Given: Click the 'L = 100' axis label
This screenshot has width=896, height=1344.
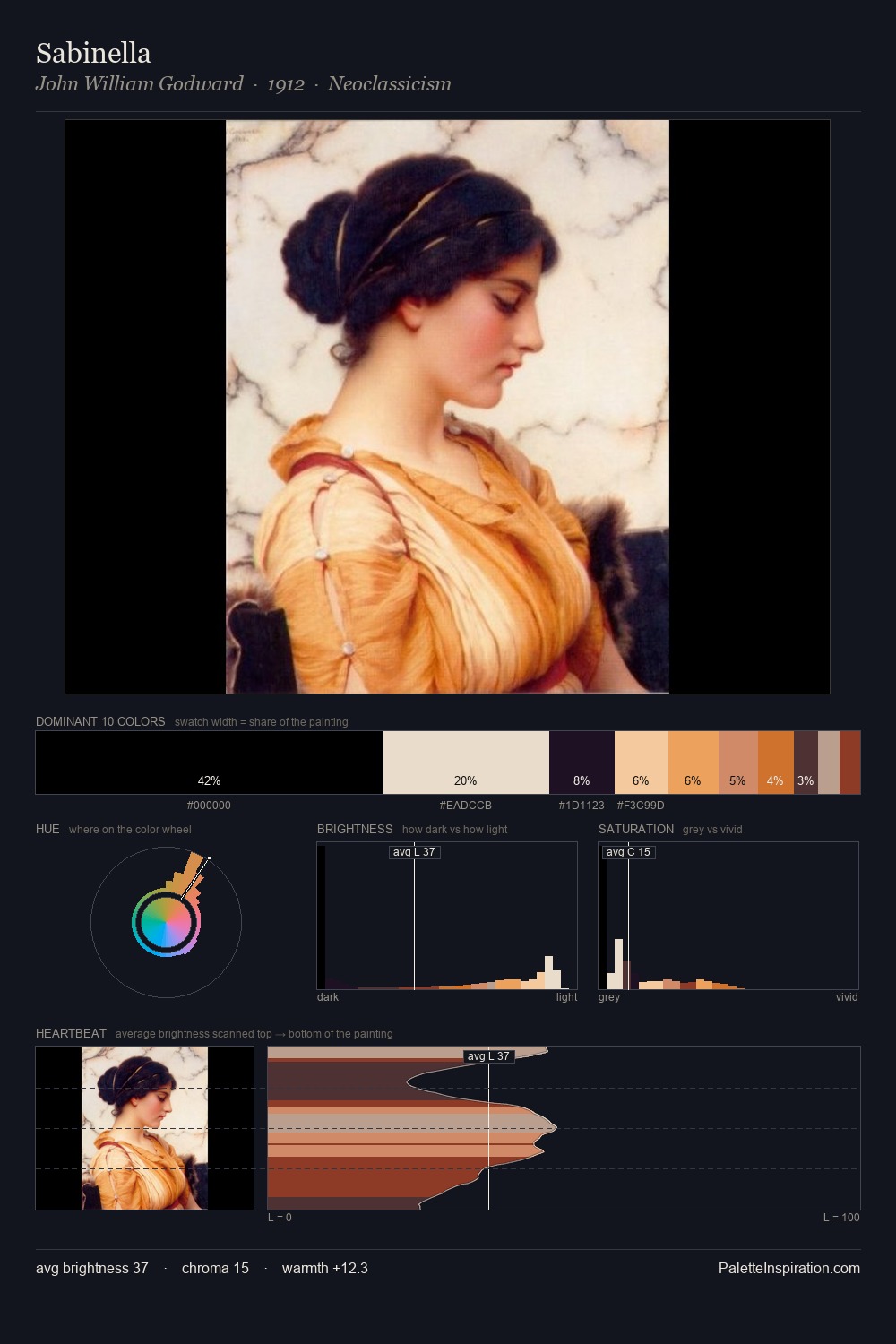Looking at the screenshot, I should pyautogui.click(x=841, y=1218).
